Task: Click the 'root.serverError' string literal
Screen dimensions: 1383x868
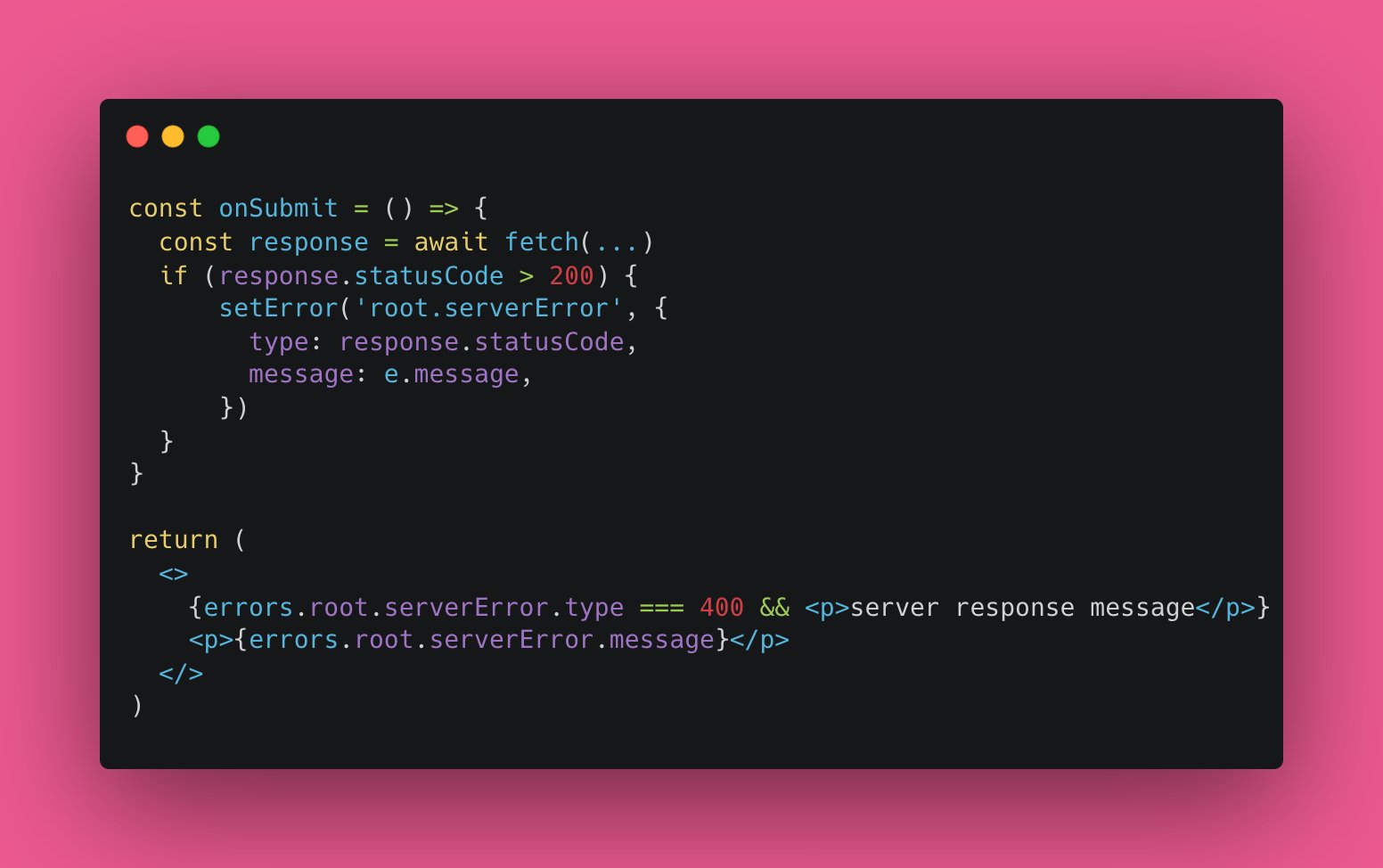Action: 488,308
